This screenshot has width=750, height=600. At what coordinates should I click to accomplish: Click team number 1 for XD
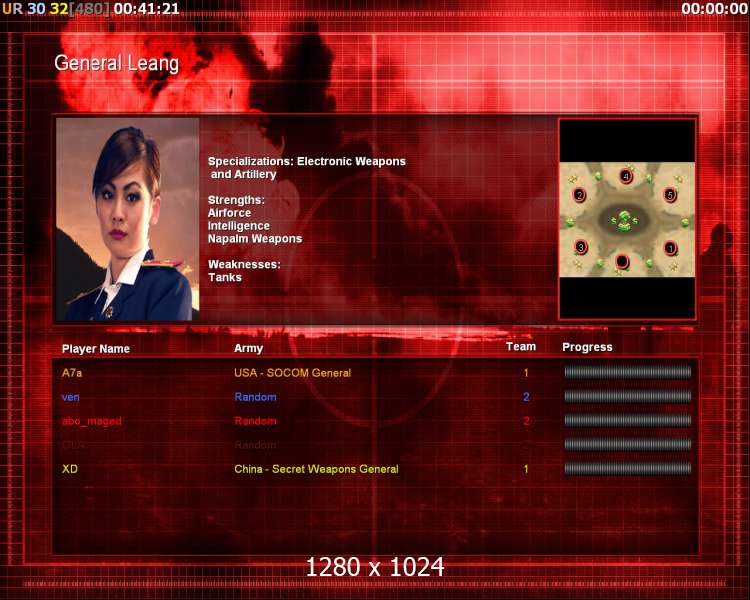526,469
